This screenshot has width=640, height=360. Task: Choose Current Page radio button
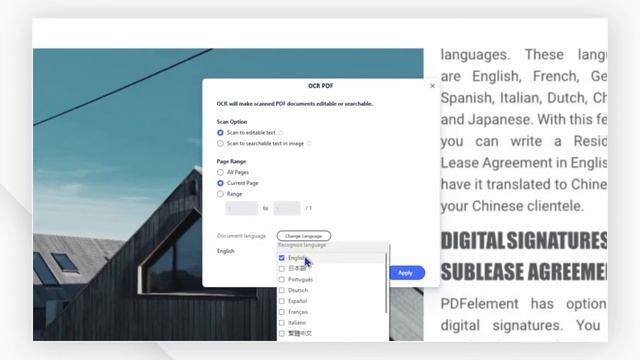tap(220, 183)
